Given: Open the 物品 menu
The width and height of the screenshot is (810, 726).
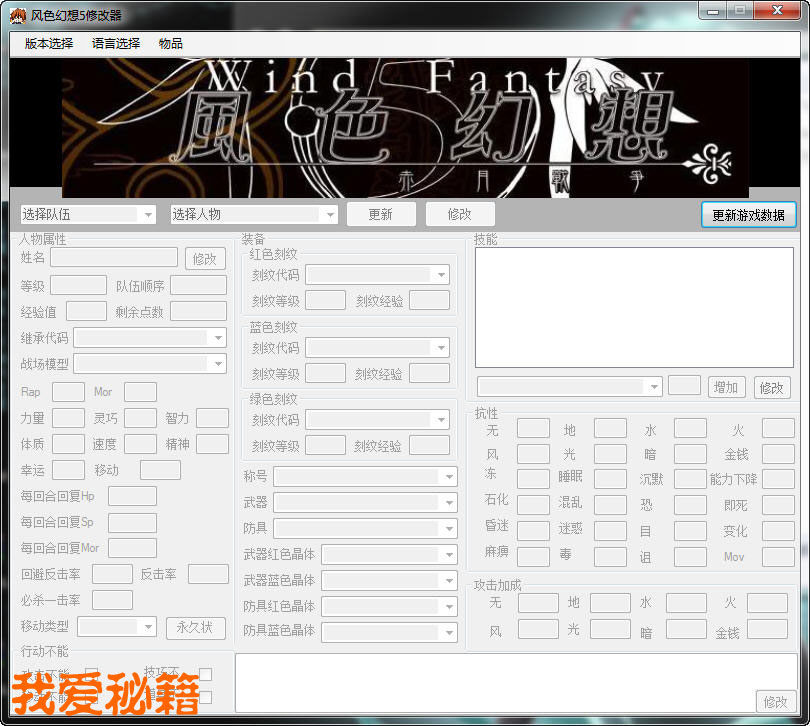Looking at the screenshot, I should coord(171,44).
